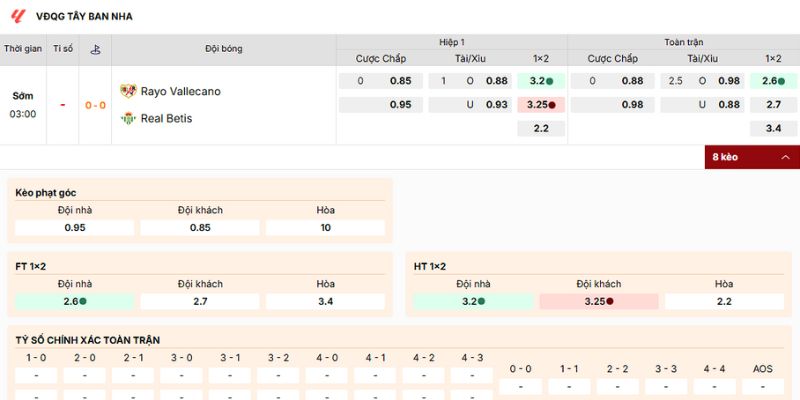Select away odds 0.85 in Kèo phạt góc
Viewport: 800px width, 400px height.
click(x=200, y=228)
